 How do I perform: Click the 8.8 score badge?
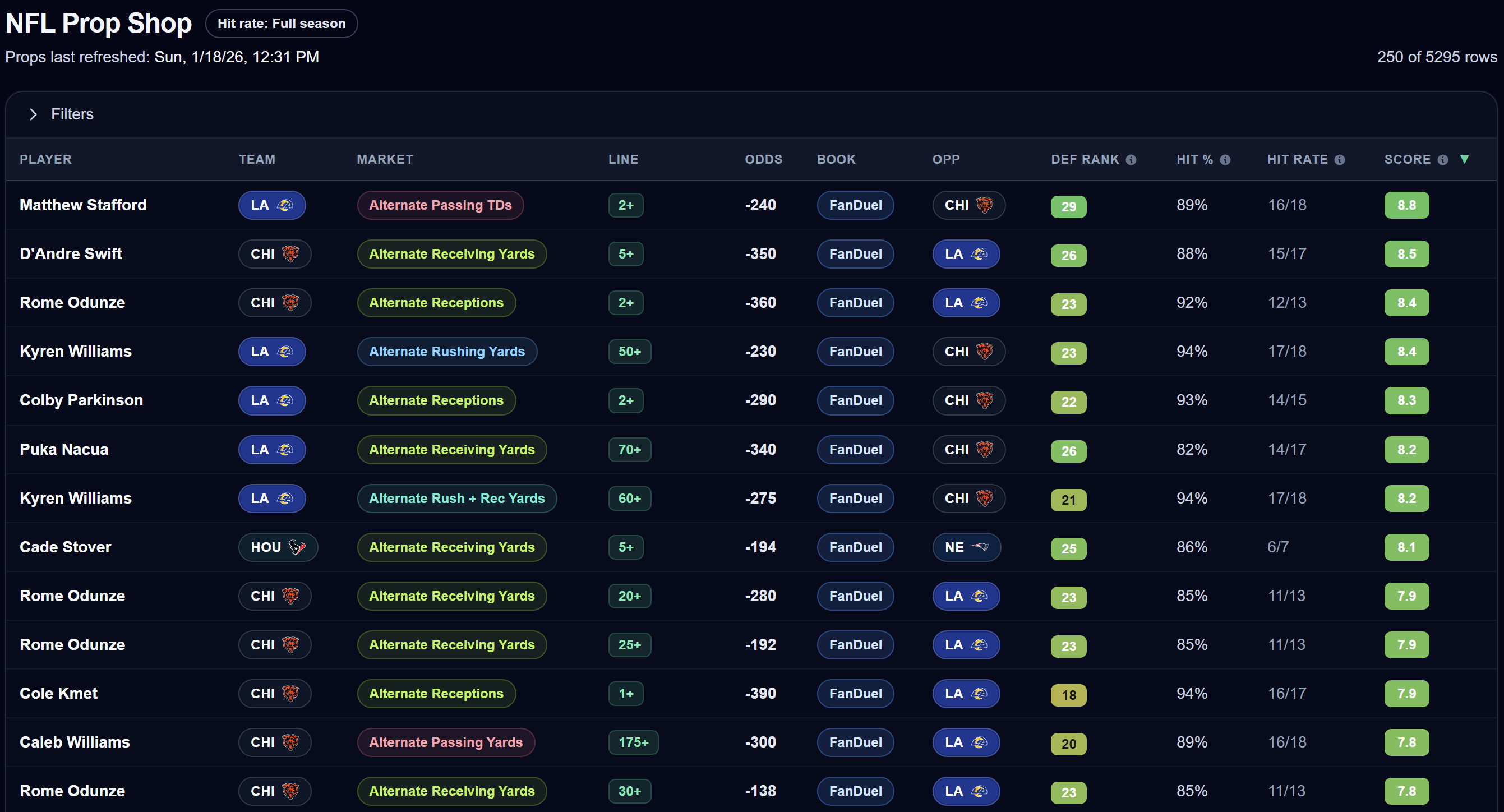tap(1406, 205)
